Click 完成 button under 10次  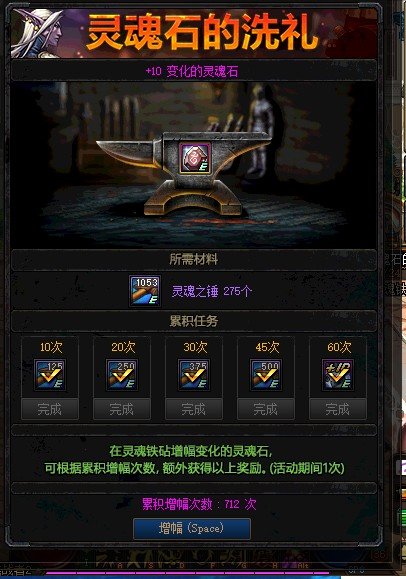pos(50,409)
